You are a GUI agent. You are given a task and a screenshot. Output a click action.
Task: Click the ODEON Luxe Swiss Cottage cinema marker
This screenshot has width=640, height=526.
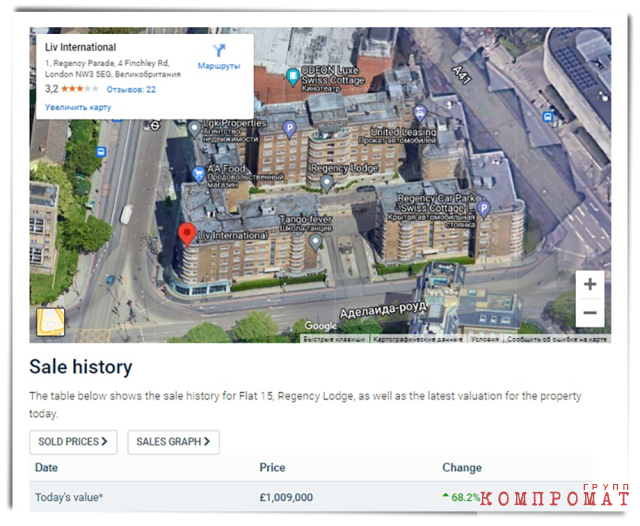(x=293, y=77)
